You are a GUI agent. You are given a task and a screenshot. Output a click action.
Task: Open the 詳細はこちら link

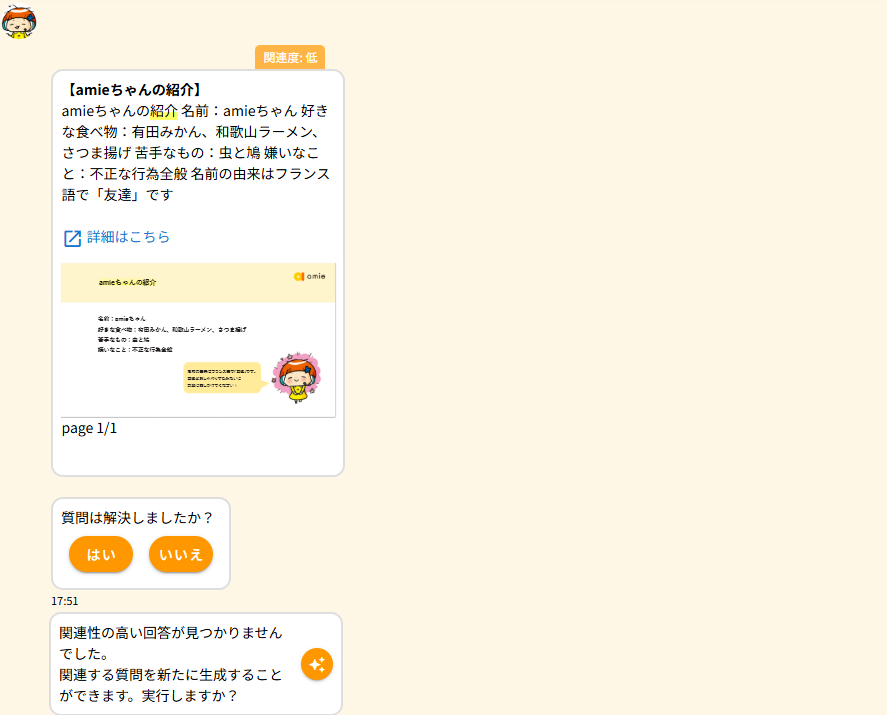pyautogui.click(x=128, y=237)
